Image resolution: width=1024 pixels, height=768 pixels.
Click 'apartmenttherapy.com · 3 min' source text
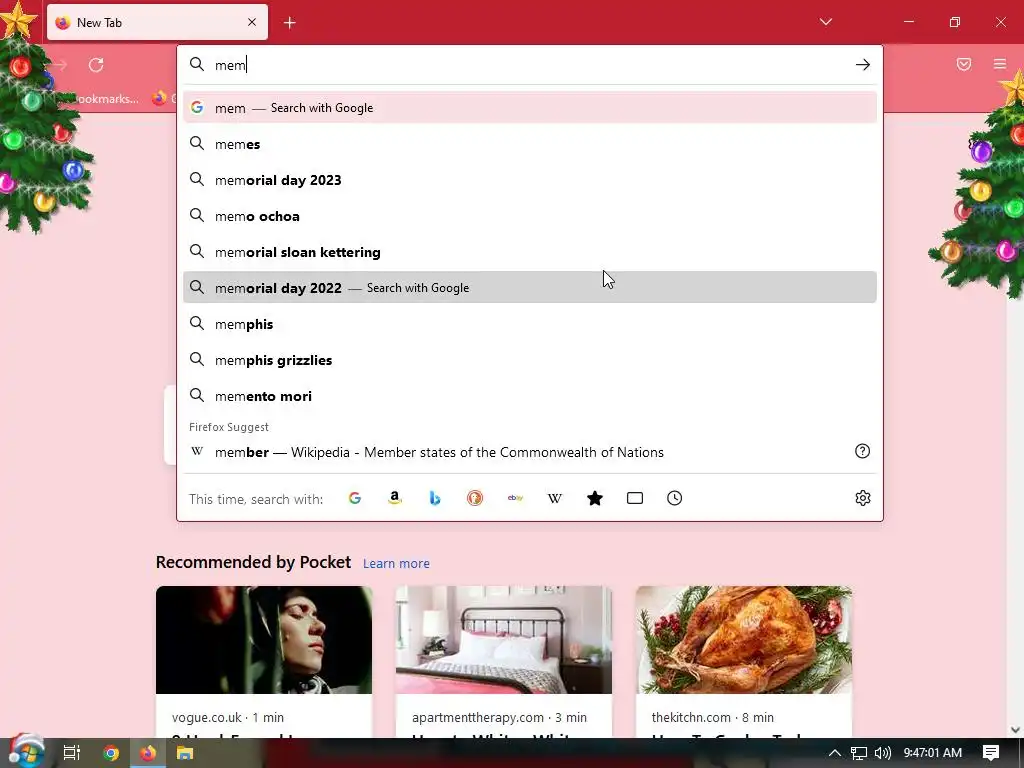(500, 717)
